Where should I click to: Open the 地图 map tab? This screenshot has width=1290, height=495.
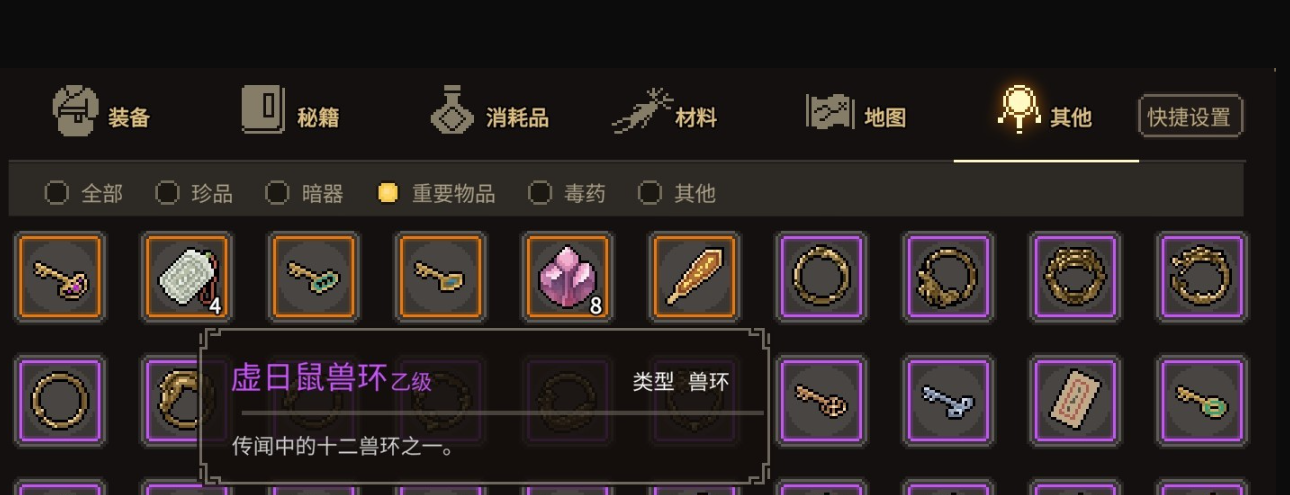857,114
